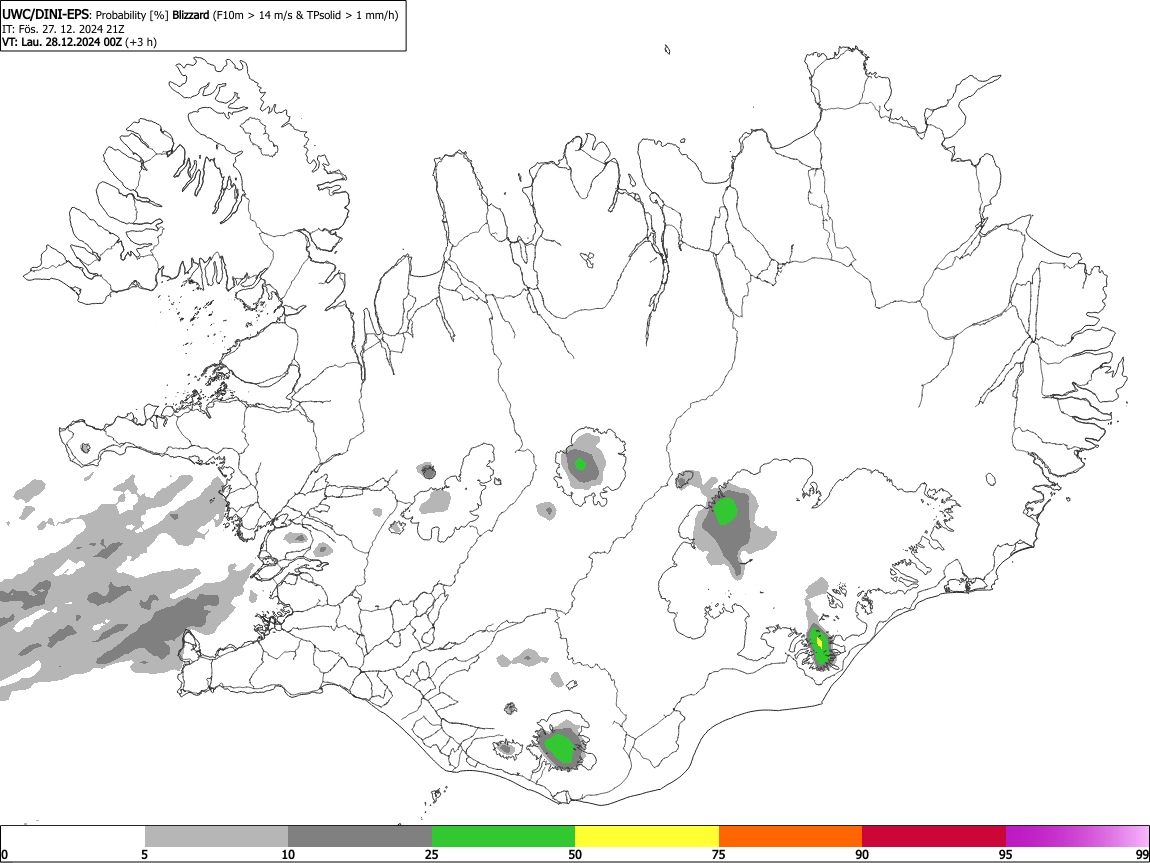Click the legend label '75'
Screen dimensions: 1150x863
pos(719,854)
